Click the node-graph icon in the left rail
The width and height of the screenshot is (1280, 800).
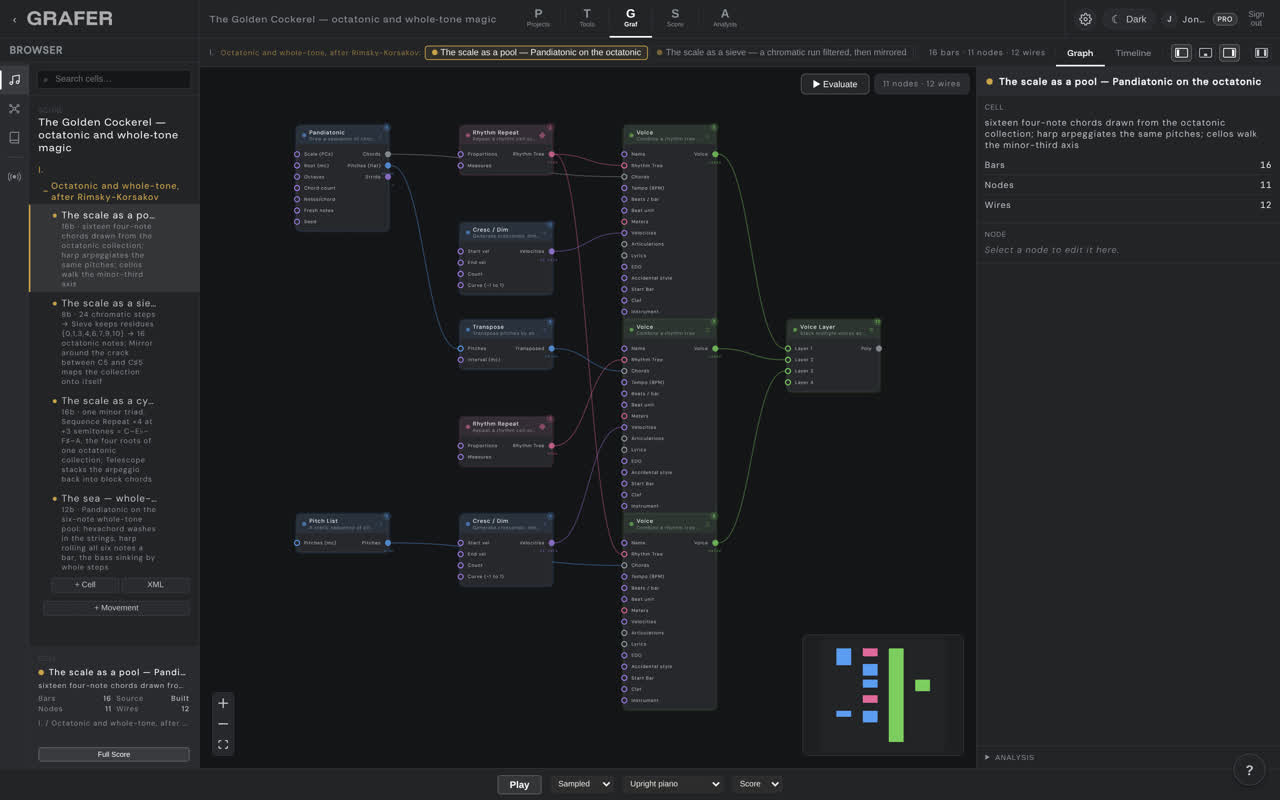14,109
